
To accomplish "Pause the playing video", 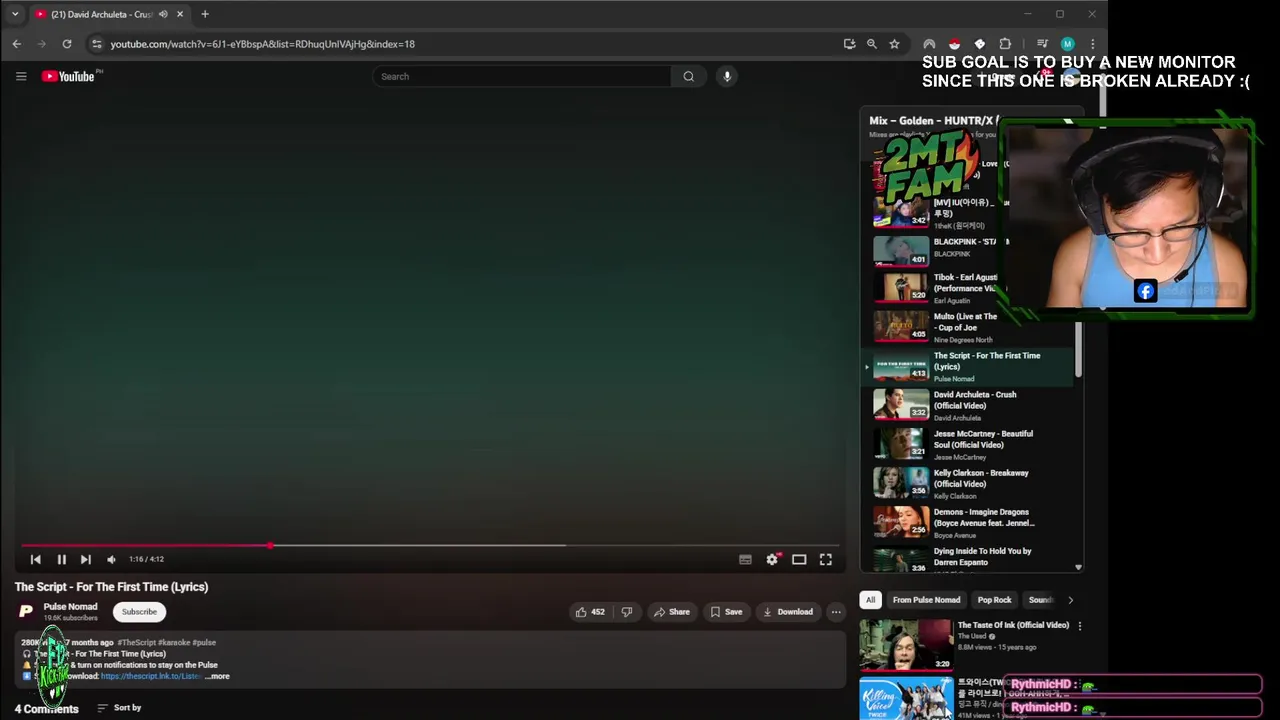I will click(61, 559).
